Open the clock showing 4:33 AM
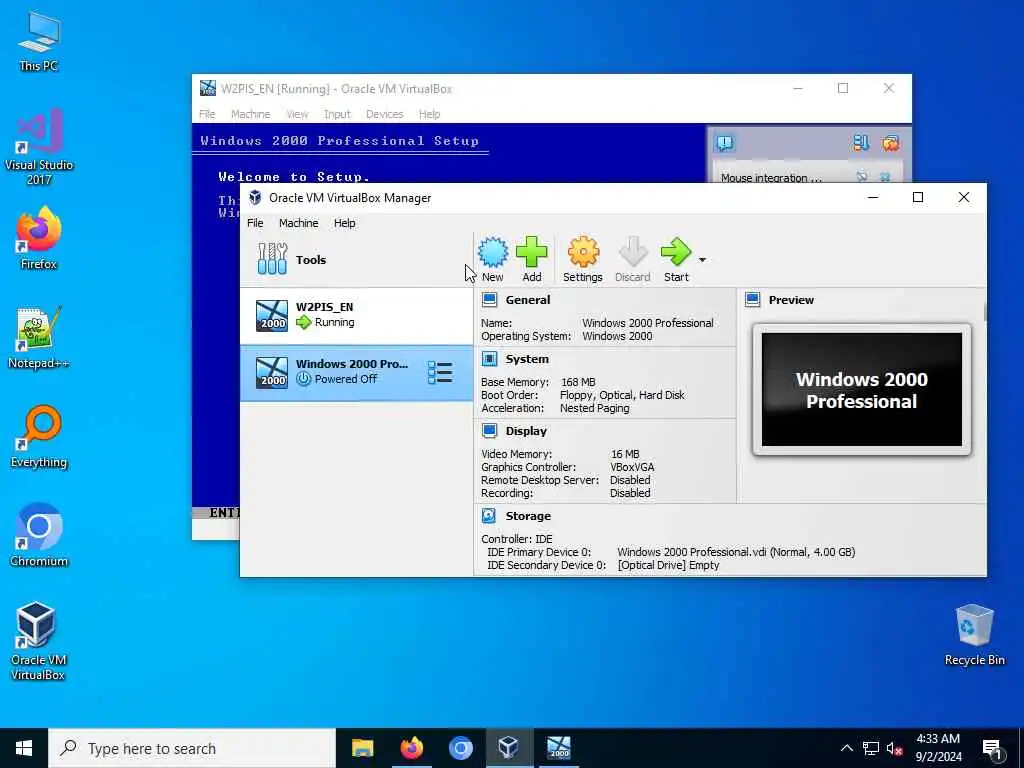1024x768 pixels. point(938,748)
